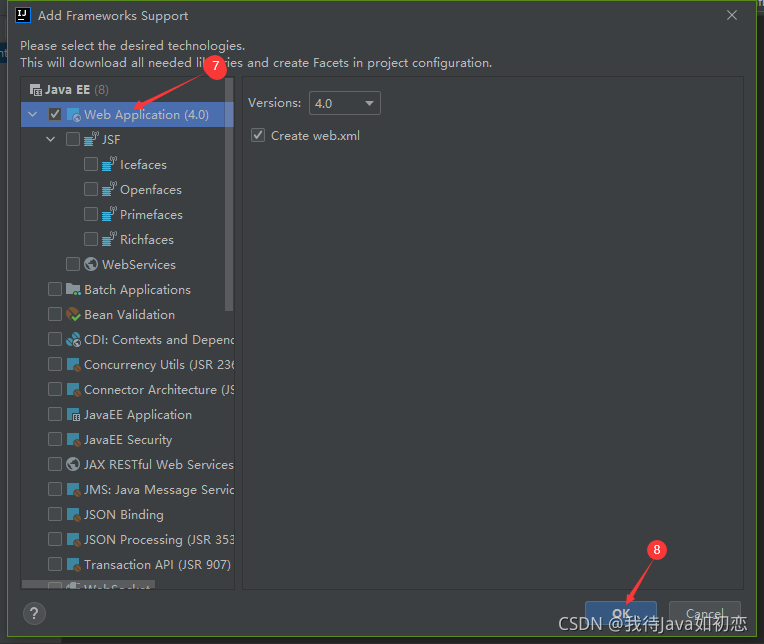Click the JavaEE Security icon
Viewport: 764px width, 644px height.
(x=73, y=439)
